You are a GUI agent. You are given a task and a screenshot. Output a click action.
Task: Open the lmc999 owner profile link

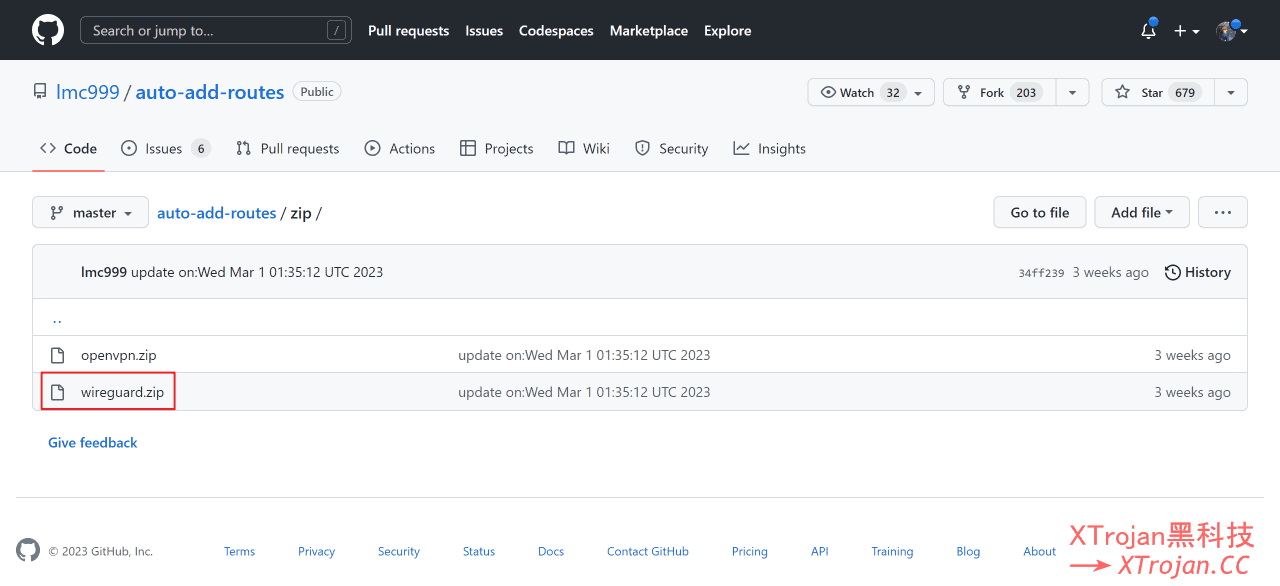click(88, 92)
